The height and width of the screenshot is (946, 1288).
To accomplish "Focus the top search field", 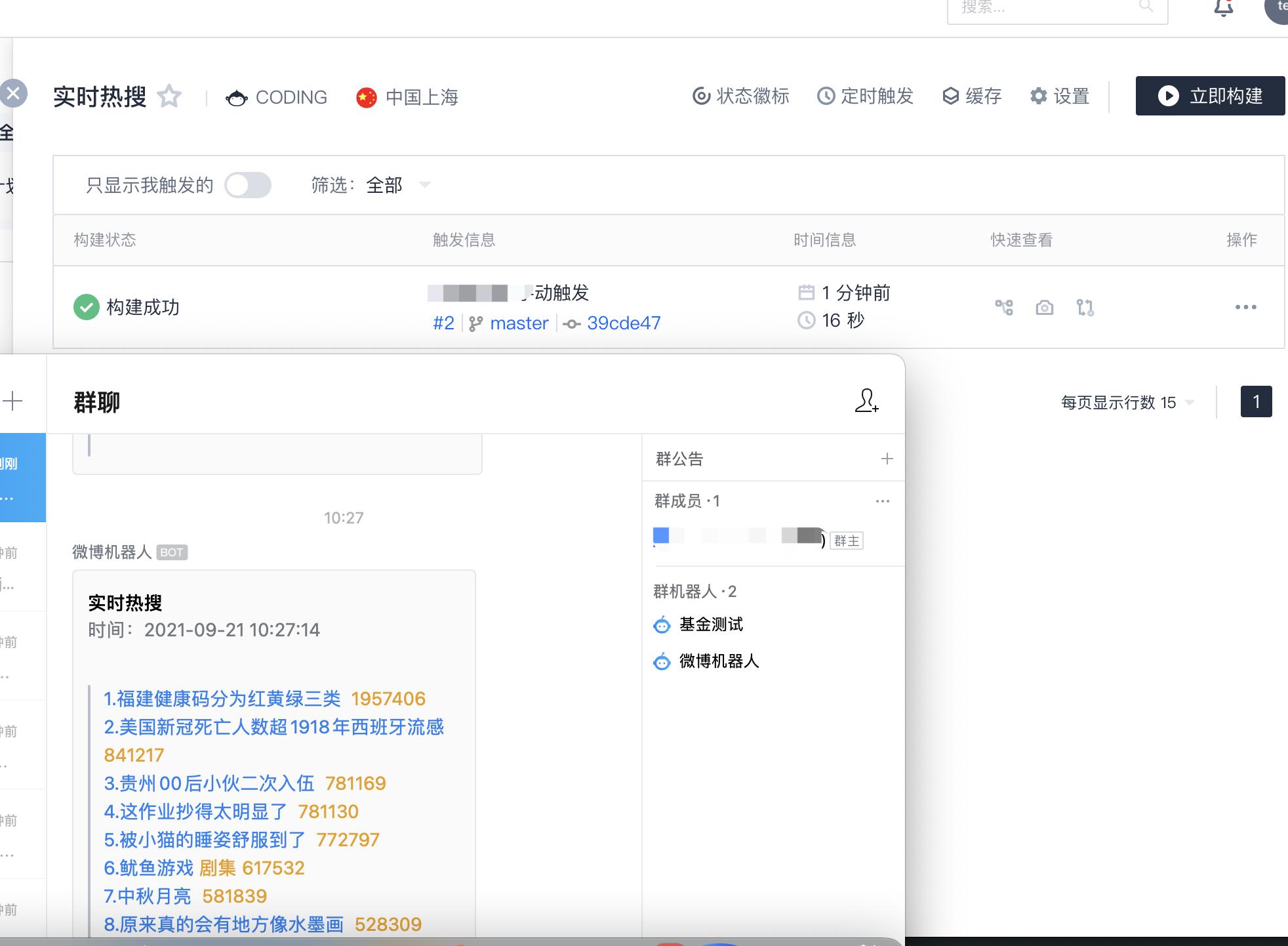I will point(1057,8).
